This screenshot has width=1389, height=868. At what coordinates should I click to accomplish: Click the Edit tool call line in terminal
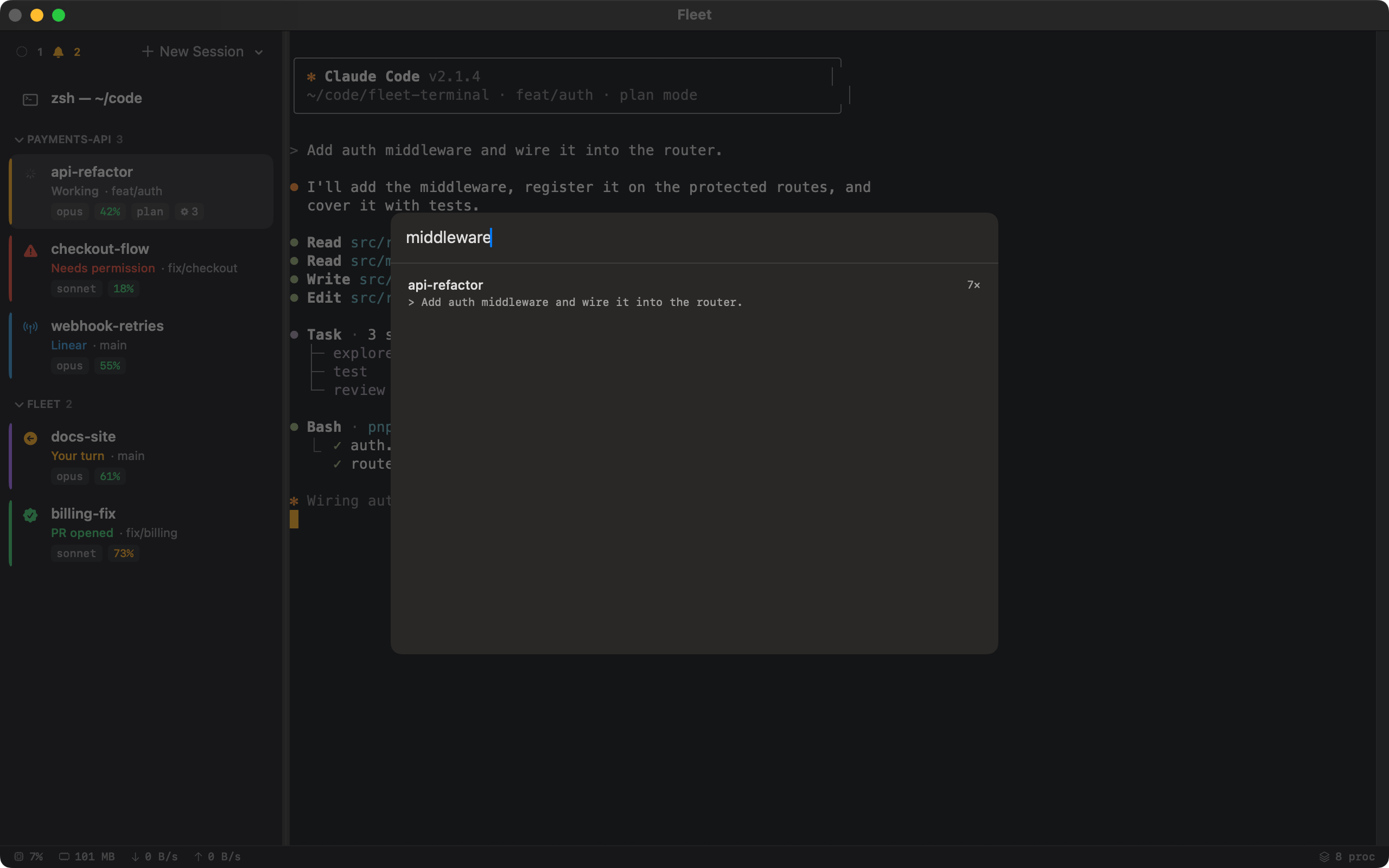340,298
